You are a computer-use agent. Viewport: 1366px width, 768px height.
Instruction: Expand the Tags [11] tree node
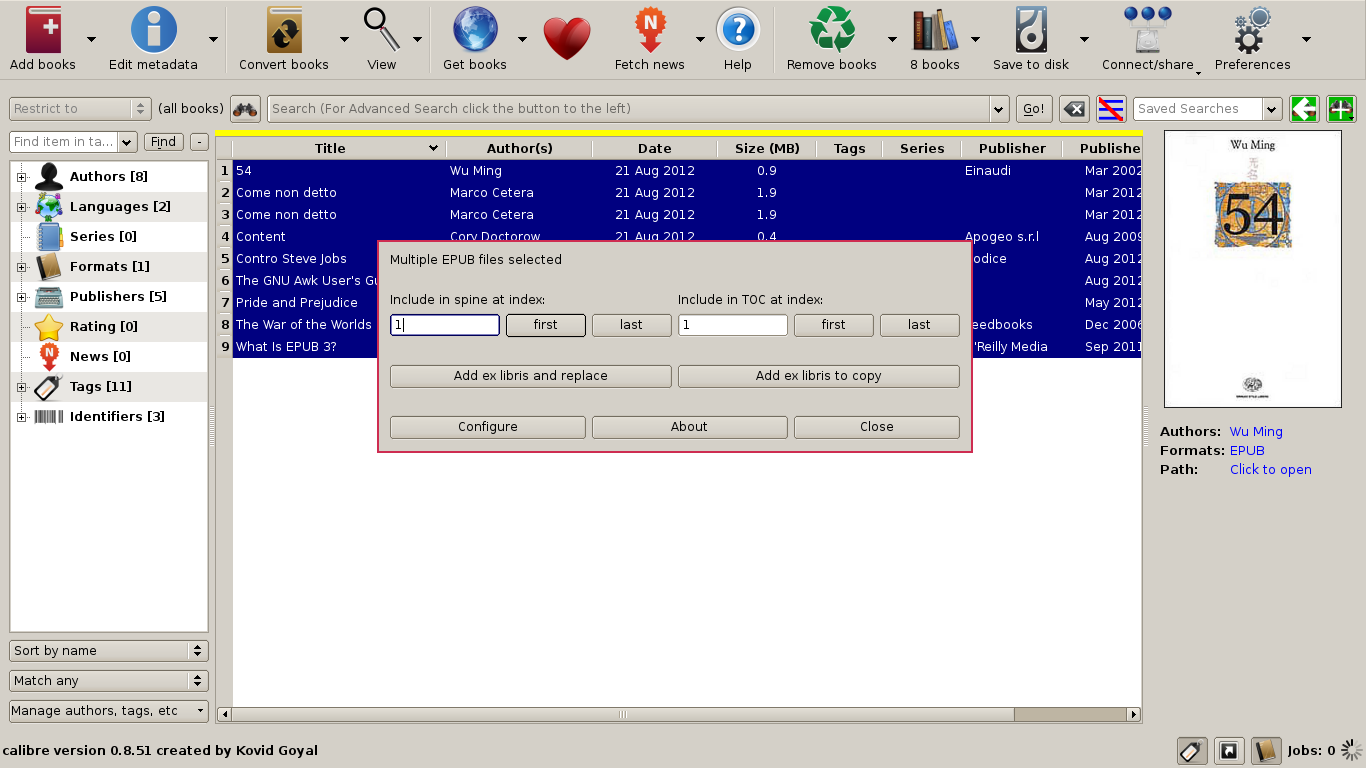[x=21, y=387]
